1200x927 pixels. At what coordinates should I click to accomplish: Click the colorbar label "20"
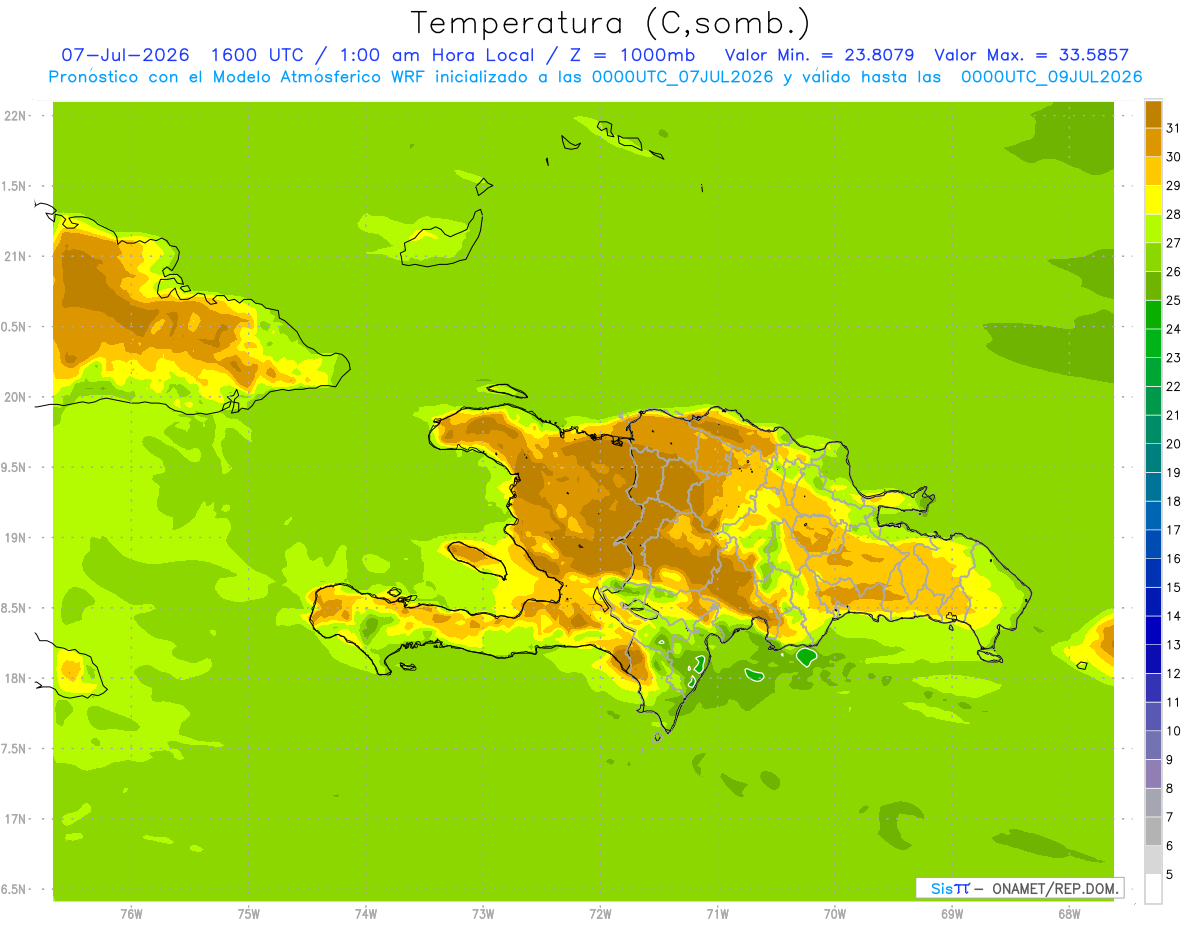[x=1173, y=444]
